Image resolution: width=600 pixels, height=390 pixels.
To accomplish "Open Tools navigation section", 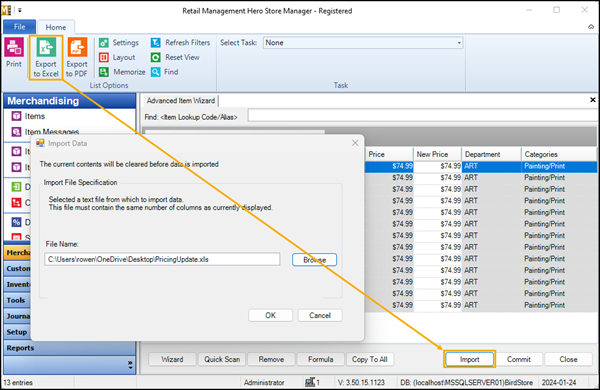I will tap(17, 300).
